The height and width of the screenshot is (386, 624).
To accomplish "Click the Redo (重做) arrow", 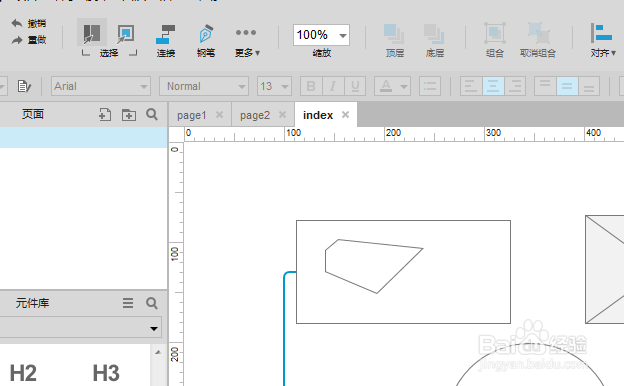I will 17,40.
